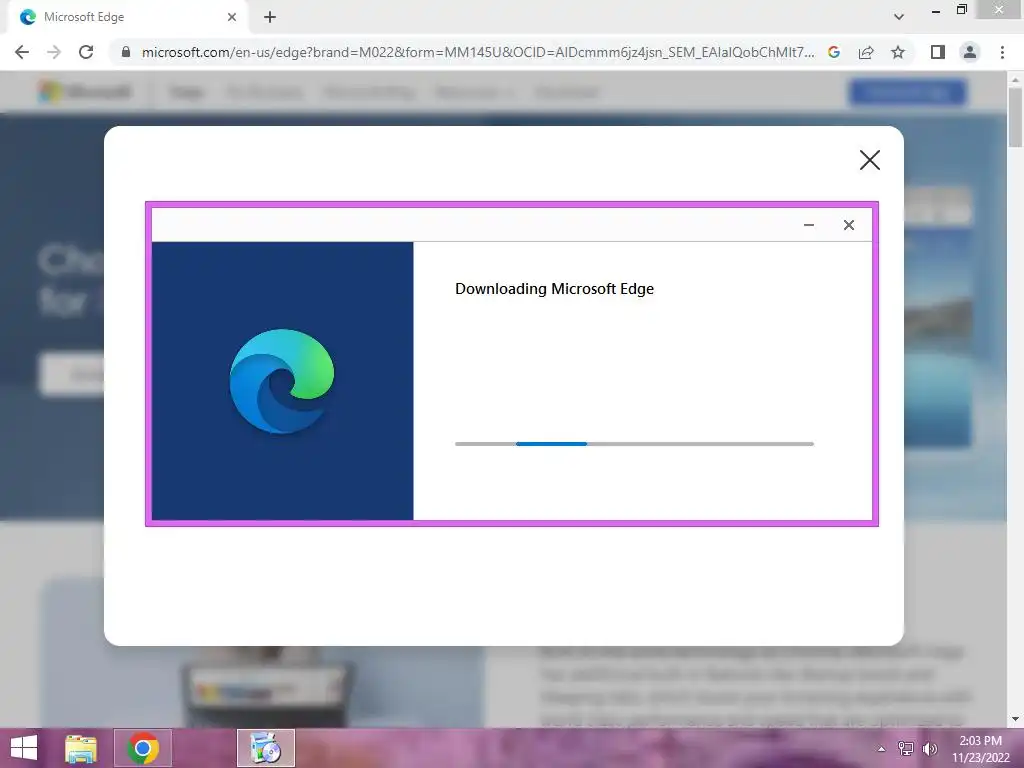This screenshot has width=1024, height=768.
Task: Reload the Microsoft Edge page
Action: point(86,52)
